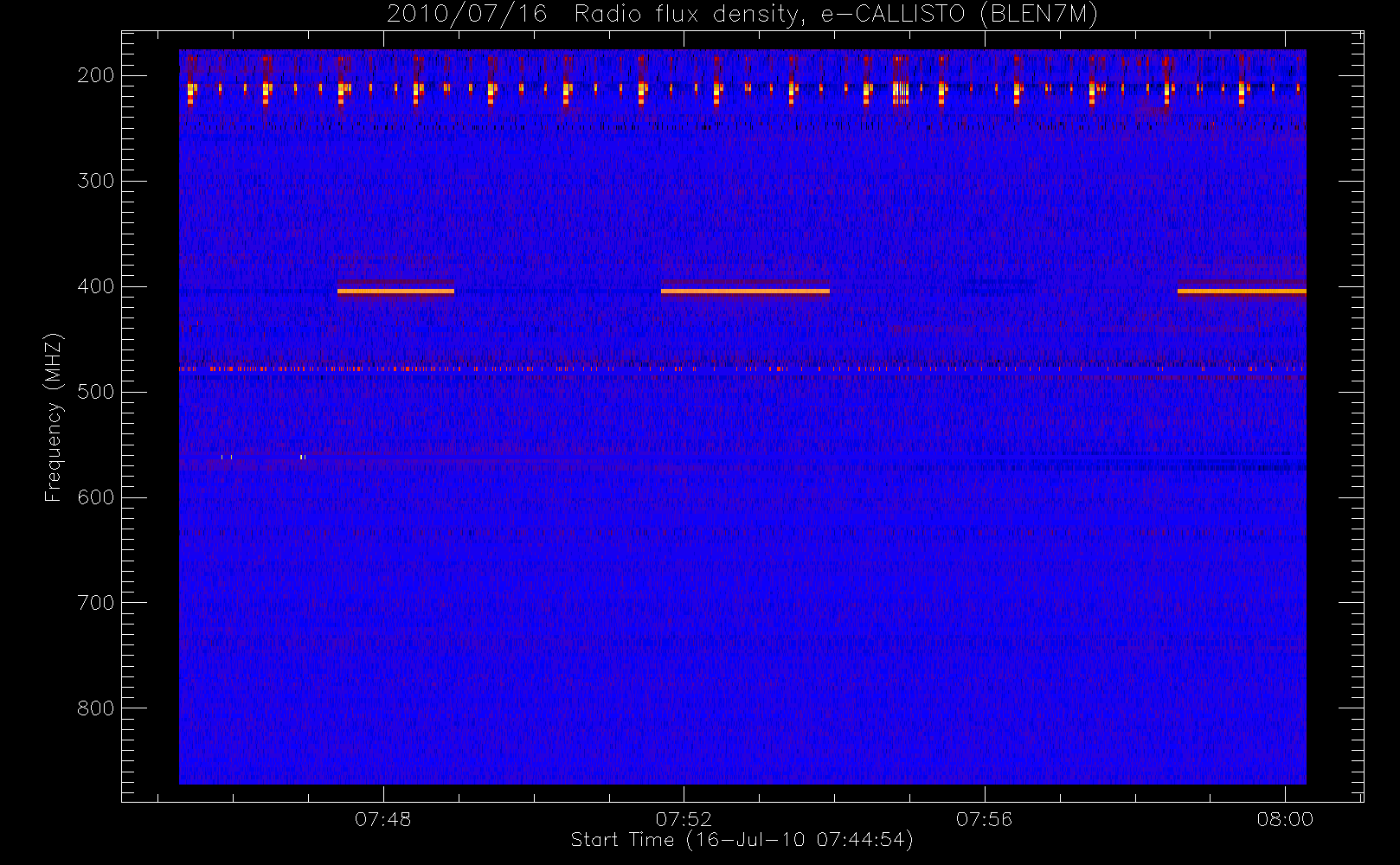The height and width of the screenshot is (865, 1400).
Task: Click the 07:48 time tick label
Action: pyautogui.click(x=383, y=819)
